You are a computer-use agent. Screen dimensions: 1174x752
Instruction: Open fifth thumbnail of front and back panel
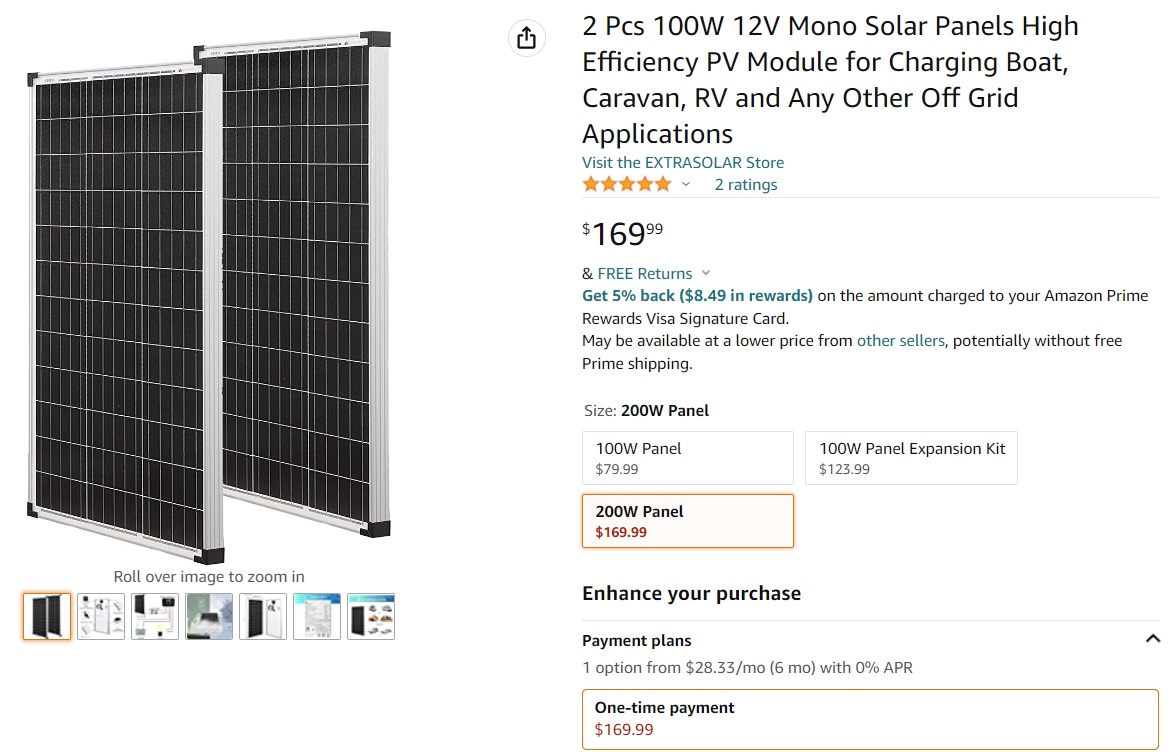tap(263, 616)
